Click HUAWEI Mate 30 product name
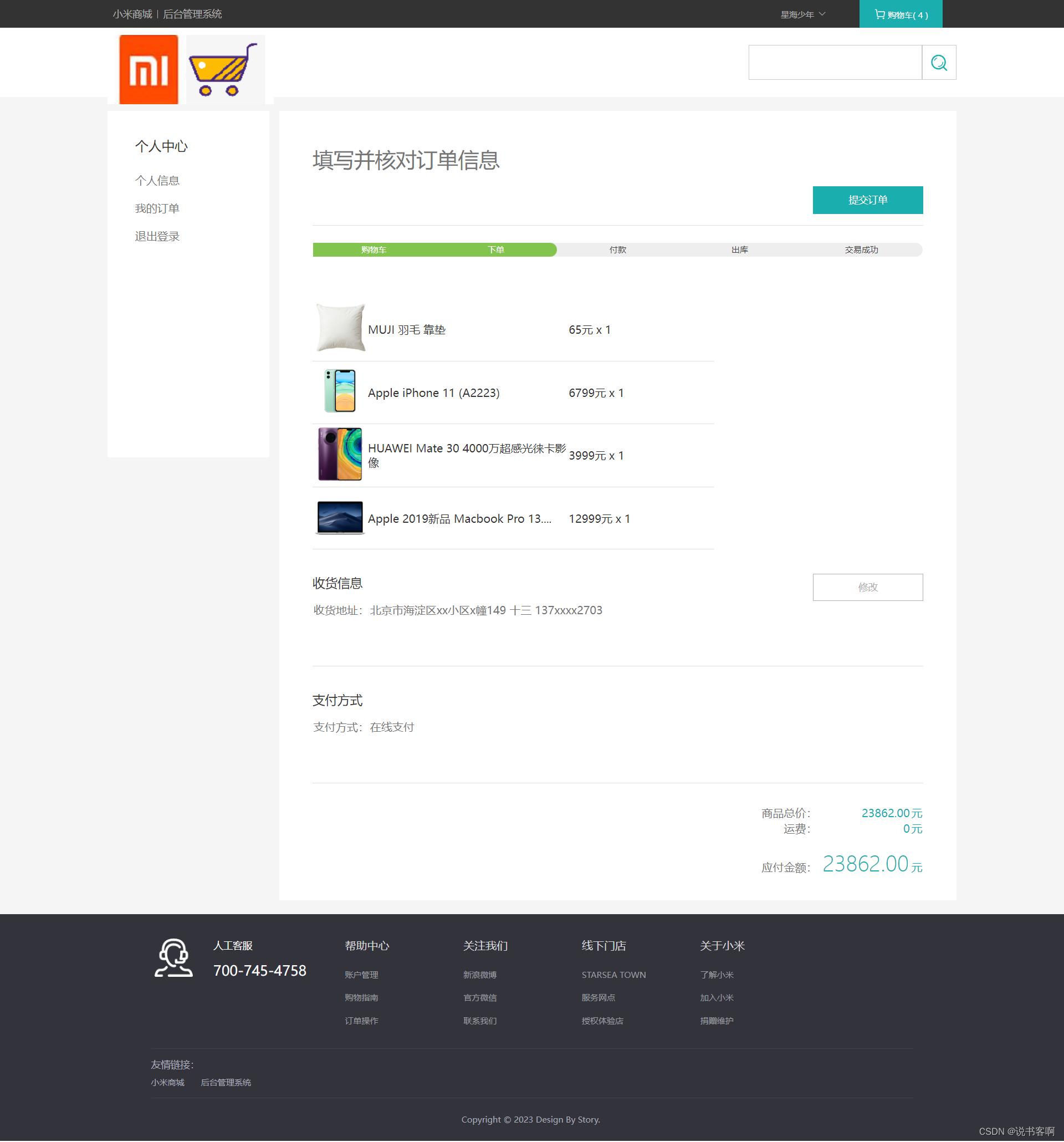1064x1142 pixels. [x=467, y=456]
